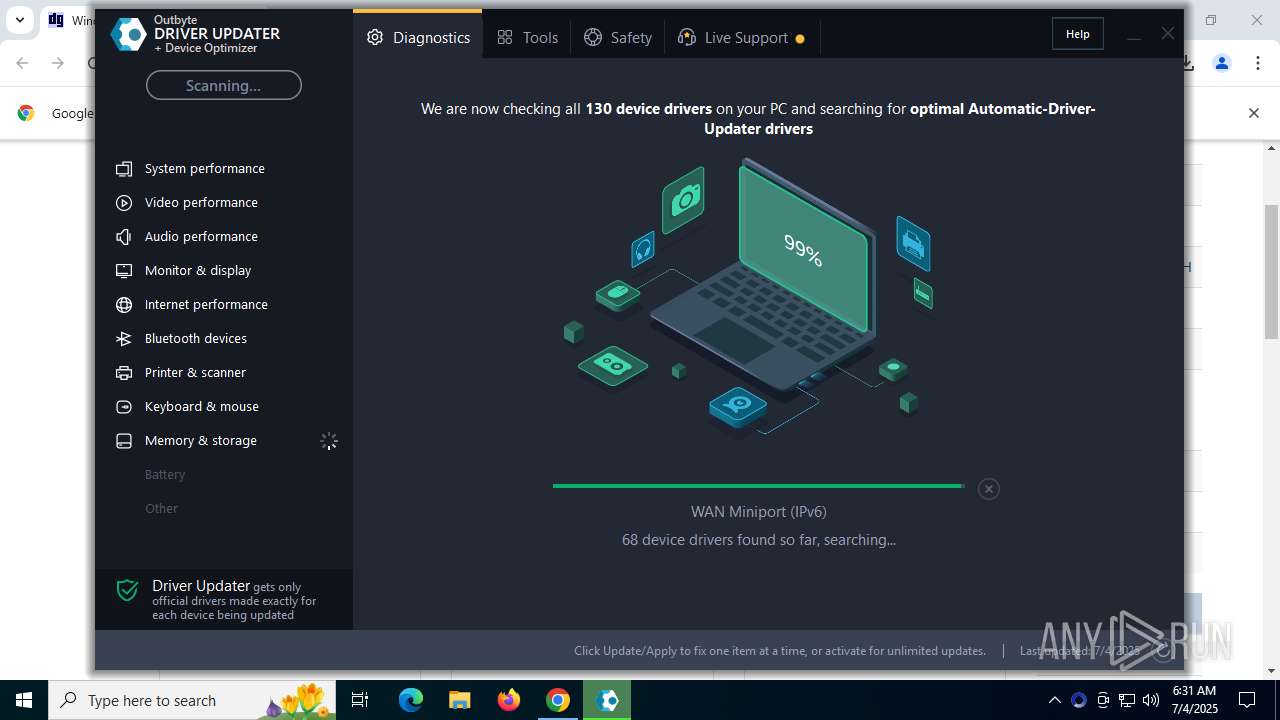Select the Internet performance globe icon
Screen dimensions: 1280x720
tap(124, 305)
